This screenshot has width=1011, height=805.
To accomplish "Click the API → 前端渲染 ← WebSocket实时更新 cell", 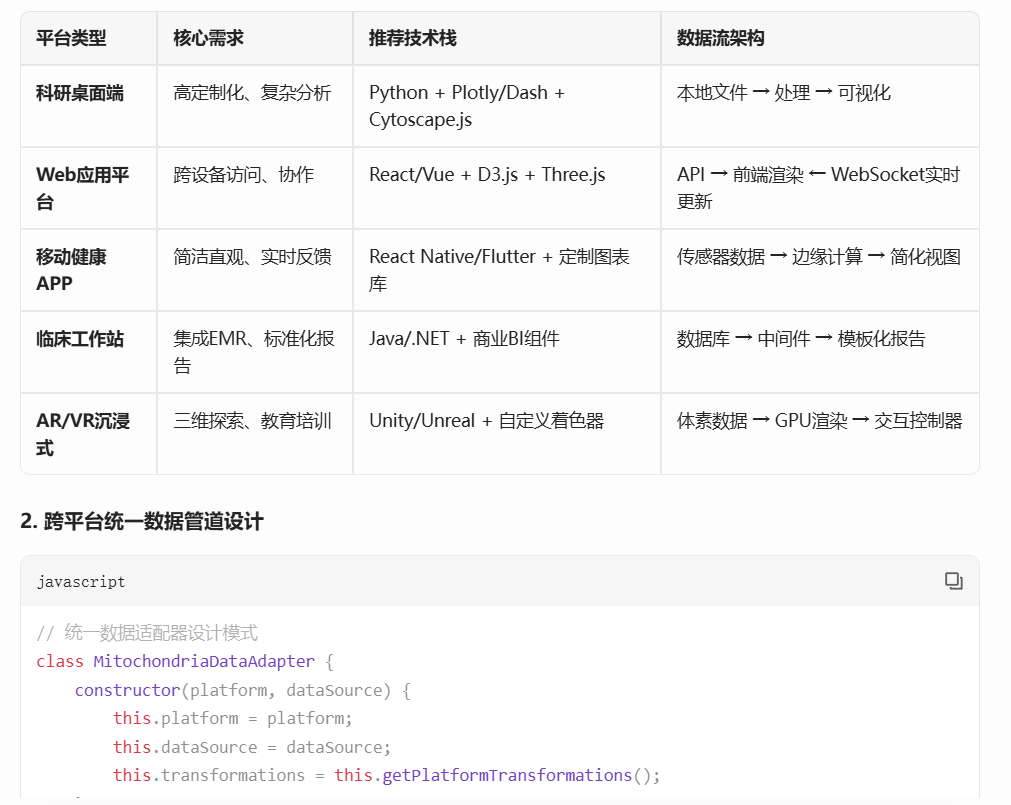I will (818, 188).
